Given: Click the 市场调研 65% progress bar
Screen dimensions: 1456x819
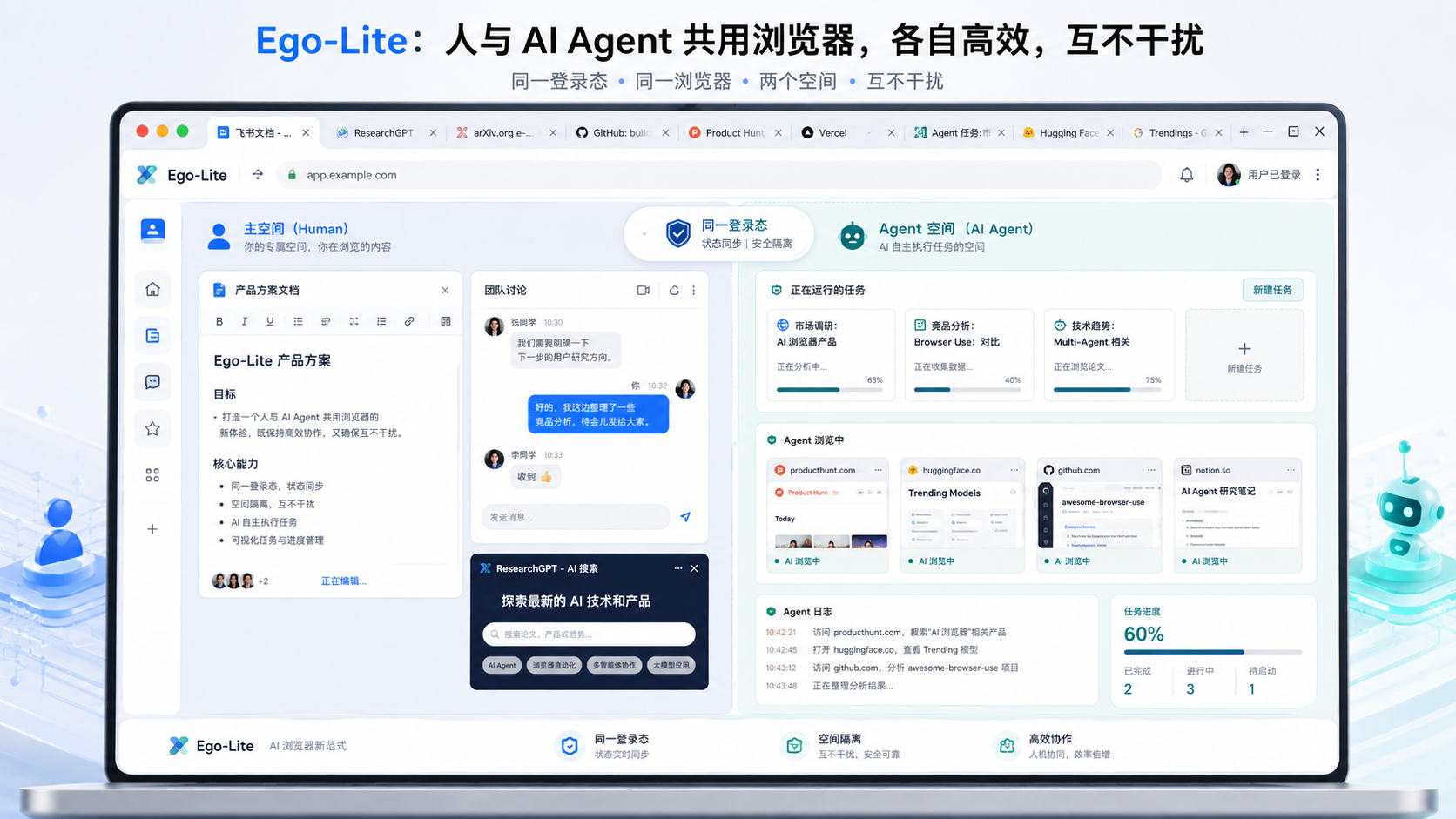Looking at the screenshot, I should point(829,390).
